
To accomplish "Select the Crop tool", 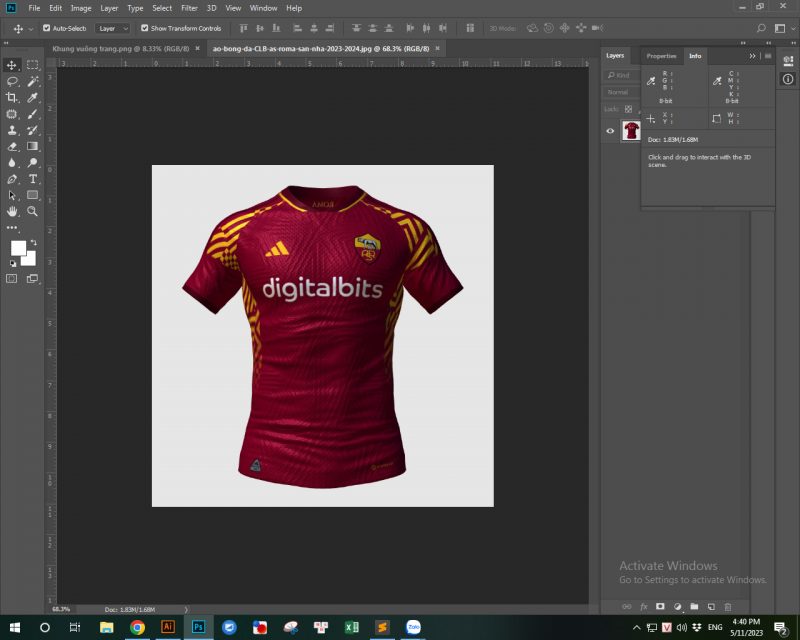I will click(11, 97).
